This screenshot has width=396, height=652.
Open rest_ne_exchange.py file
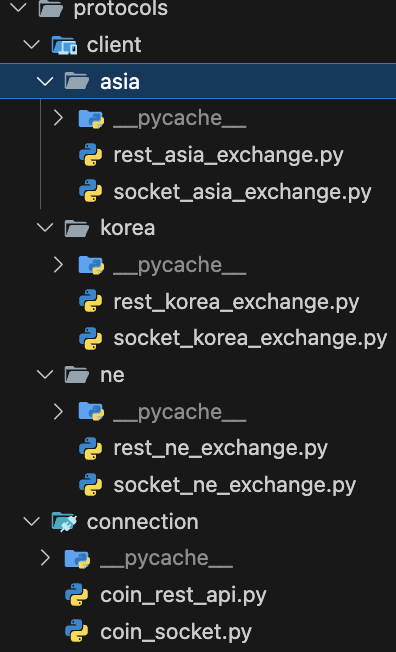pos(220,449)
